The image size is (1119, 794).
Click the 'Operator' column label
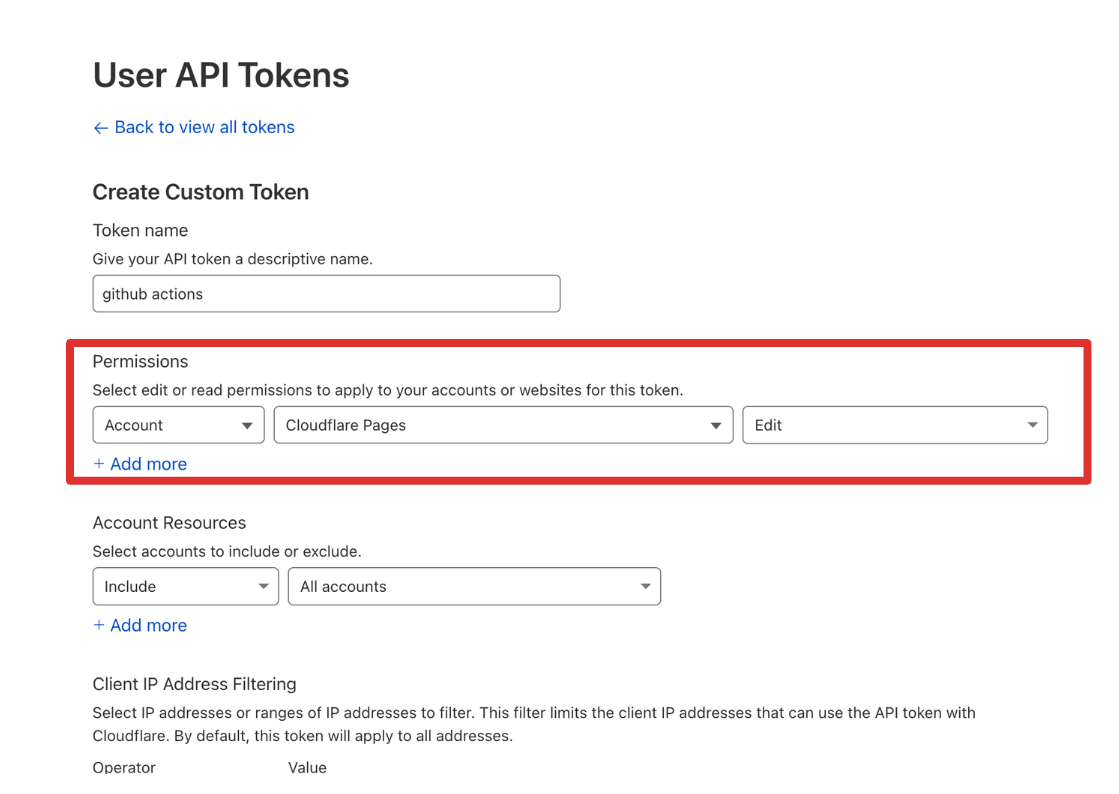(124, 767)
